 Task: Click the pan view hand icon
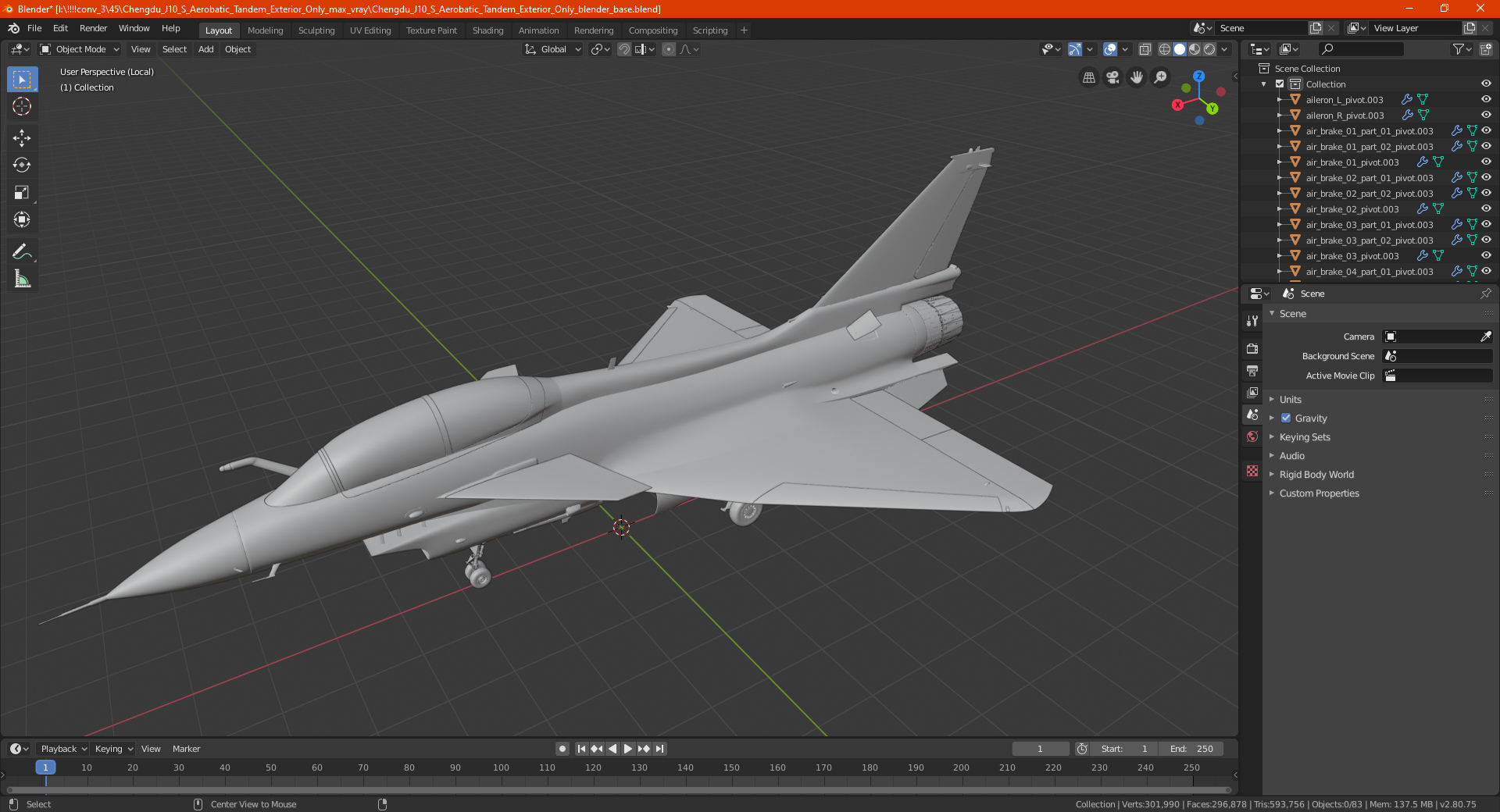click(x=1137, y=77)
